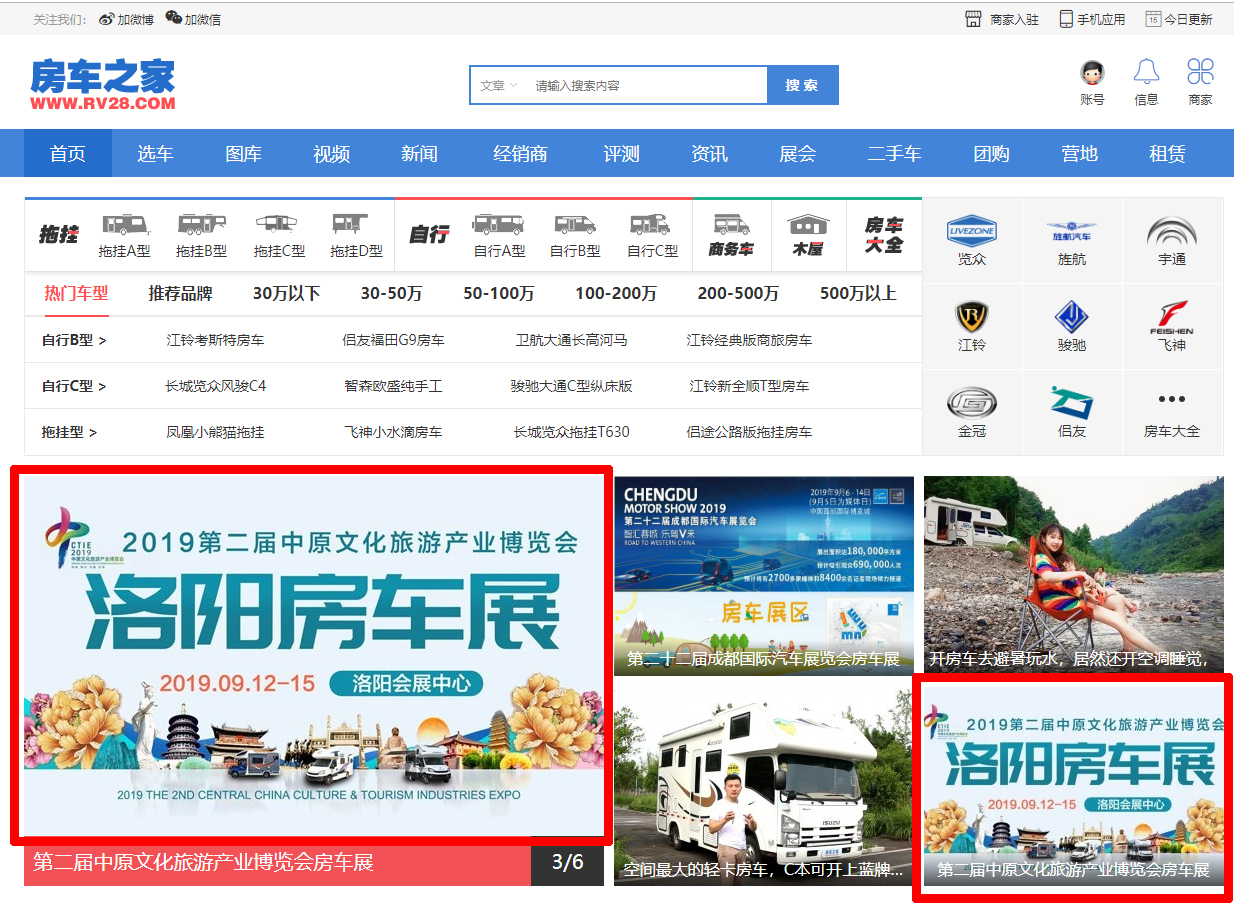This screenshot has height=919, width=1234.
Task: Open the 房车大全 three-dots icon
Action: 1171,400
